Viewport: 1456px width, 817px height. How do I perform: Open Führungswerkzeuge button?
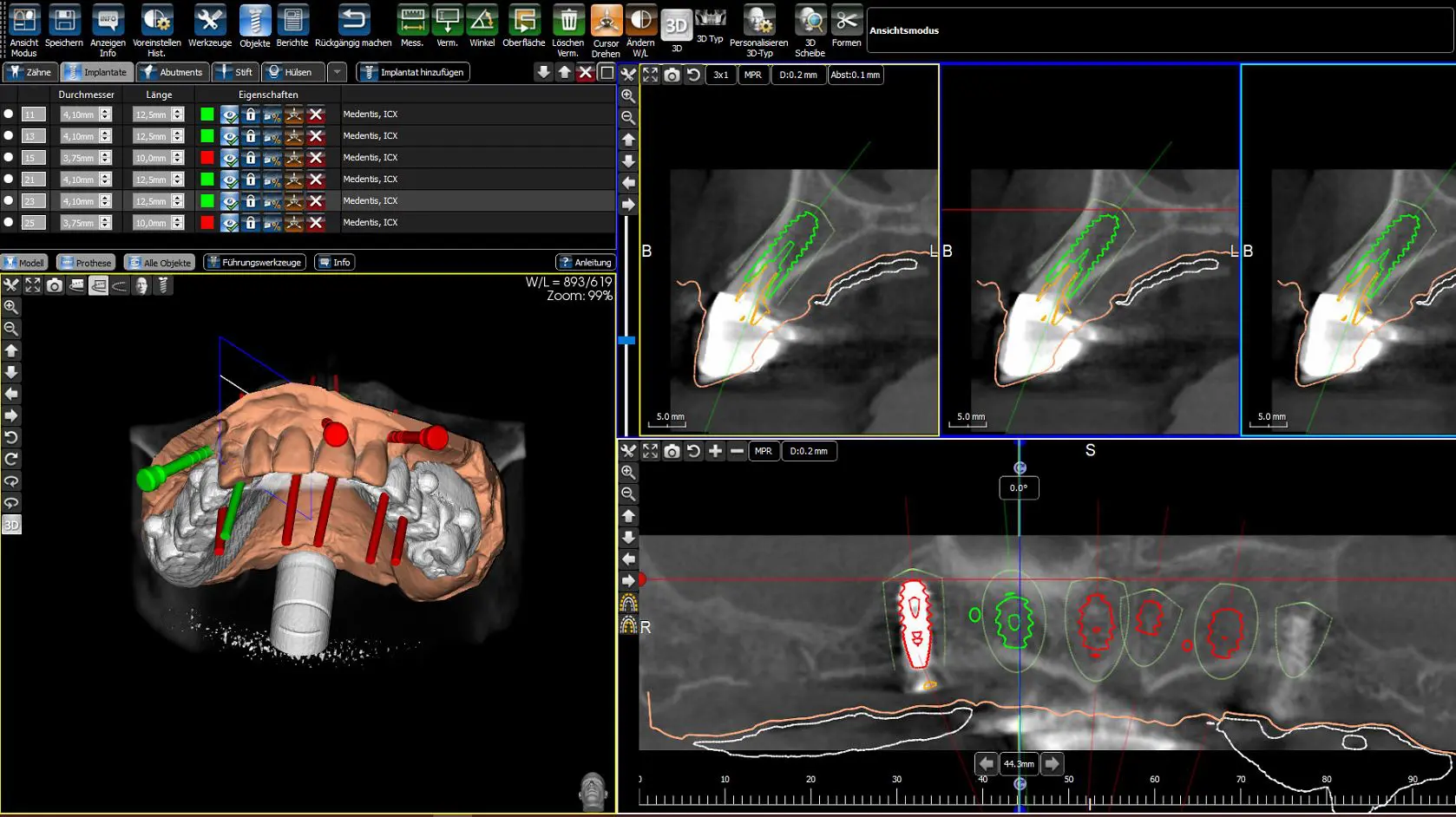(254, 262)
